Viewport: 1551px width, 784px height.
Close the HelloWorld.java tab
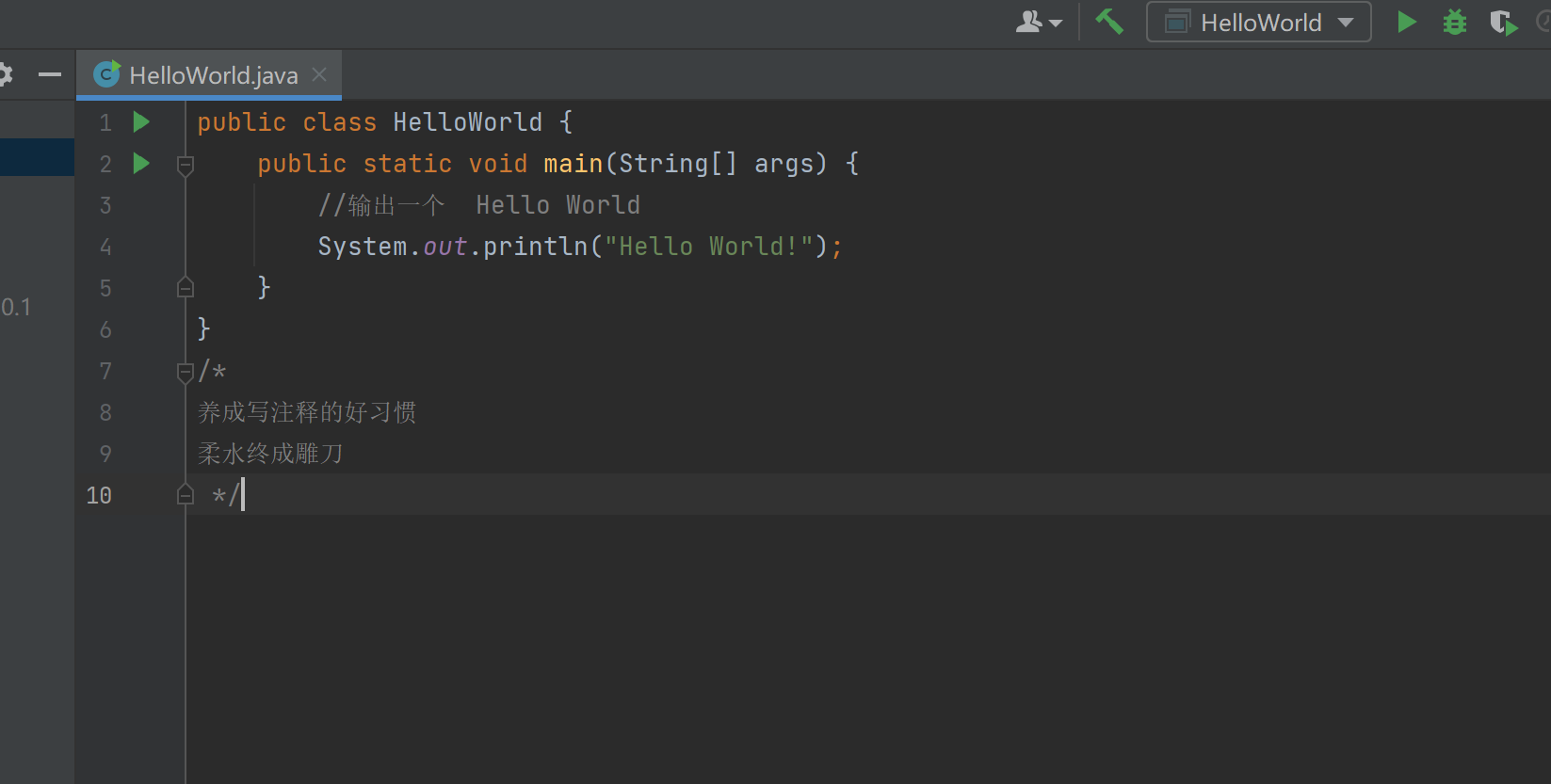click(319, 74)
